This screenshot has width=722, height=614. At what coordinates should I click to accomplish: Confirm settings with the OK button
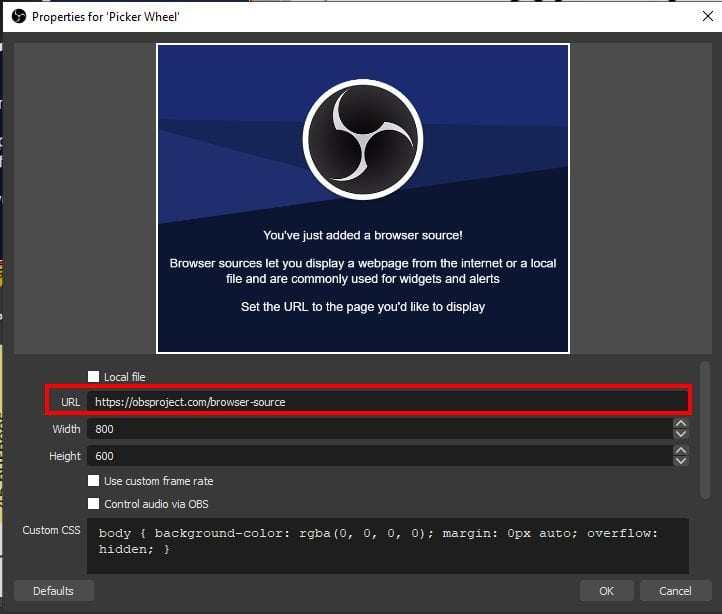[606, 591]
